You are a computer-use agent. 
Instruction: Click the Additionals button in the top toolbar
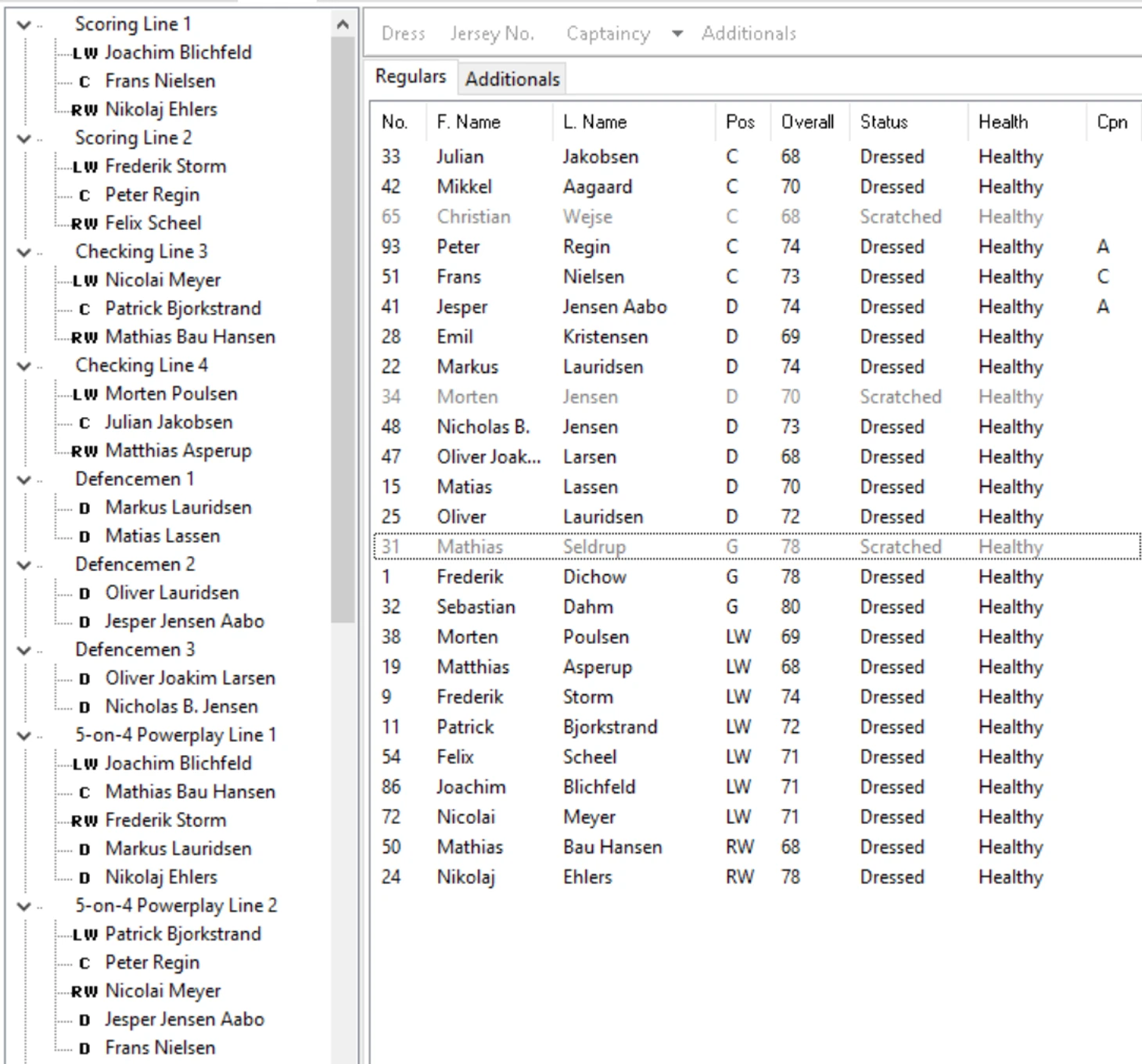[749, 34]
